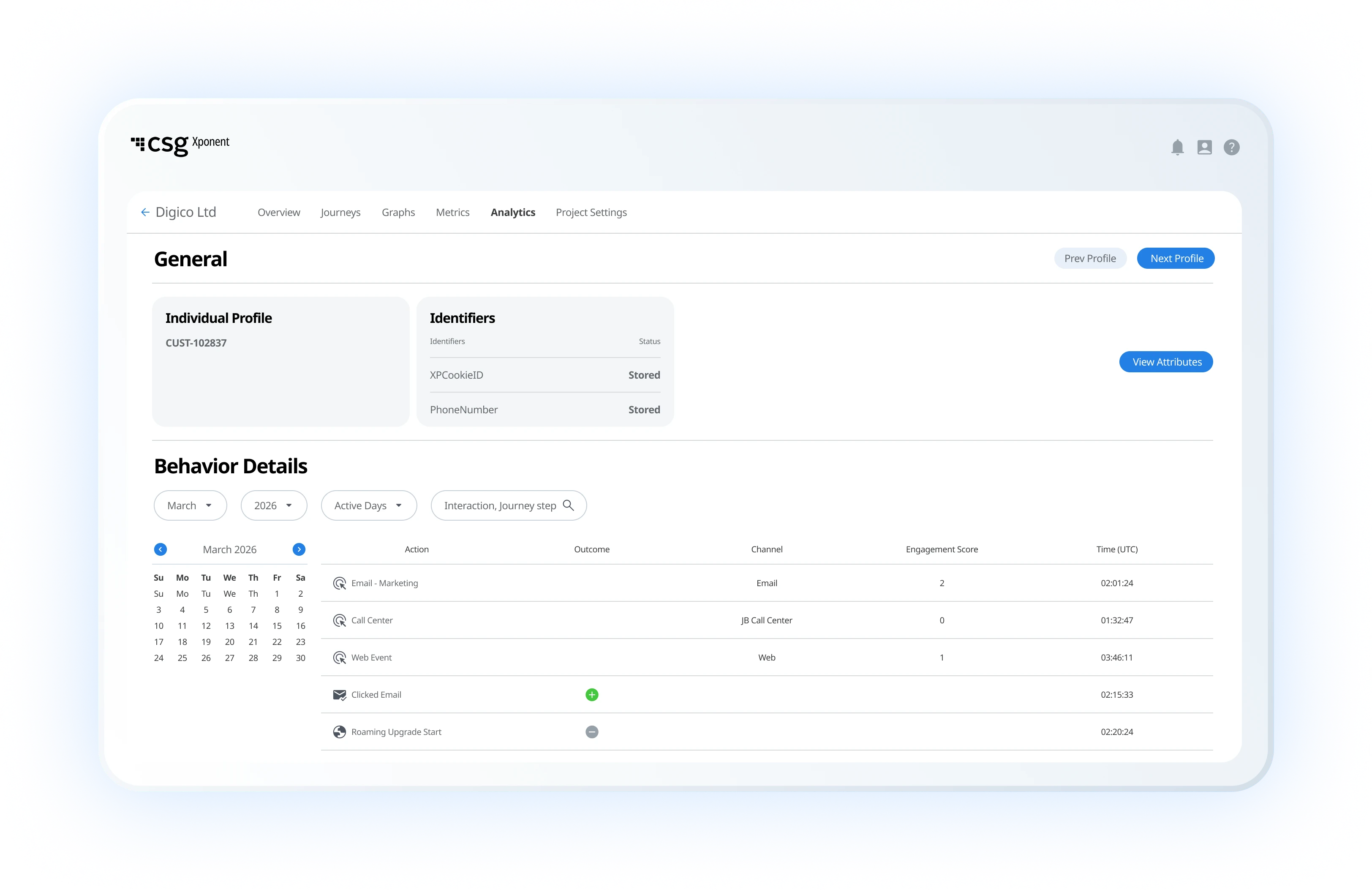Select day 30 in the calendar
This screenshot has width=1372, height=890.
(300, 658)
